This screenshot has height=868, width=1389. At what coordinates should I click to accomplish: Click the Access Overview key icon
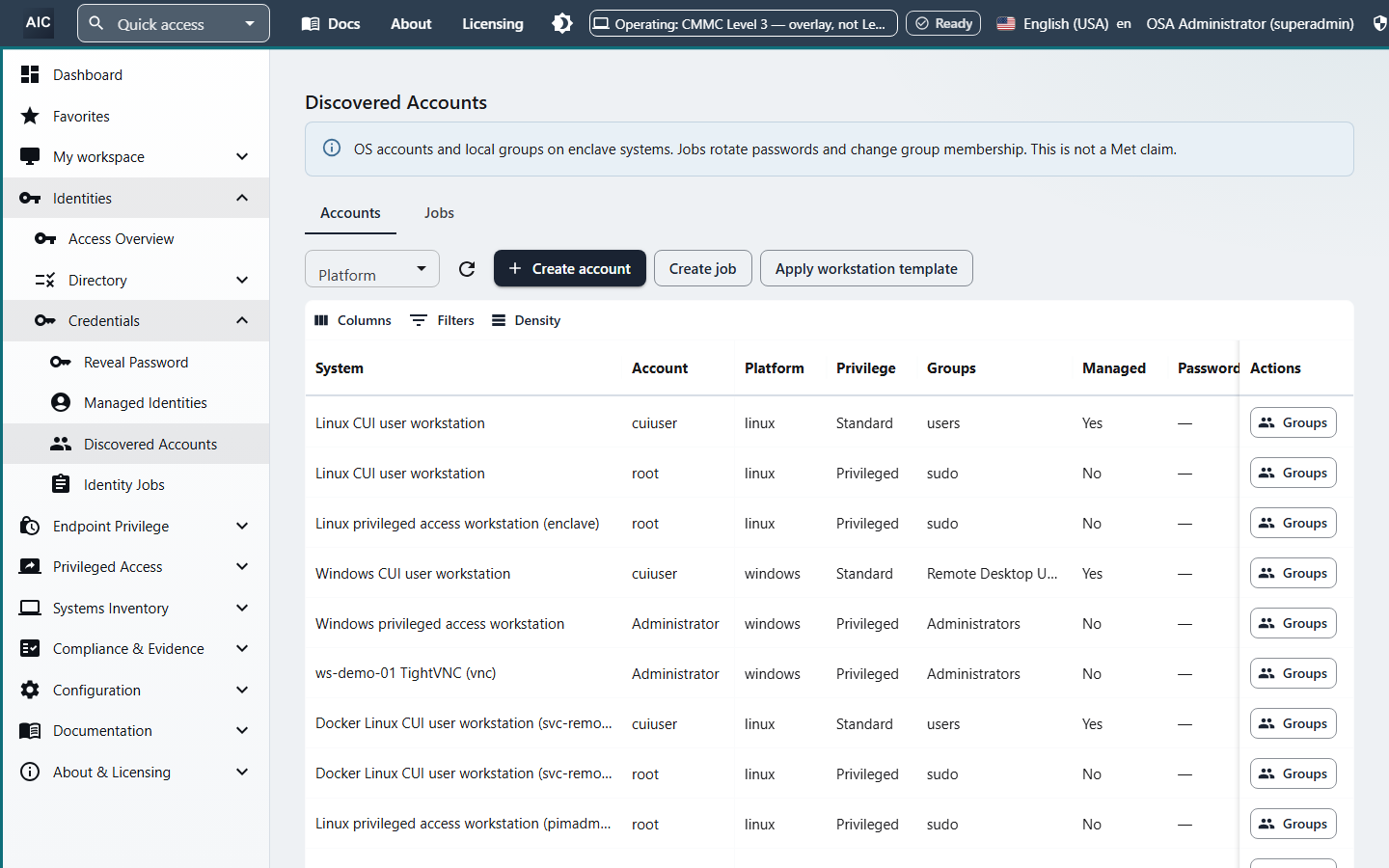point(45,238)
